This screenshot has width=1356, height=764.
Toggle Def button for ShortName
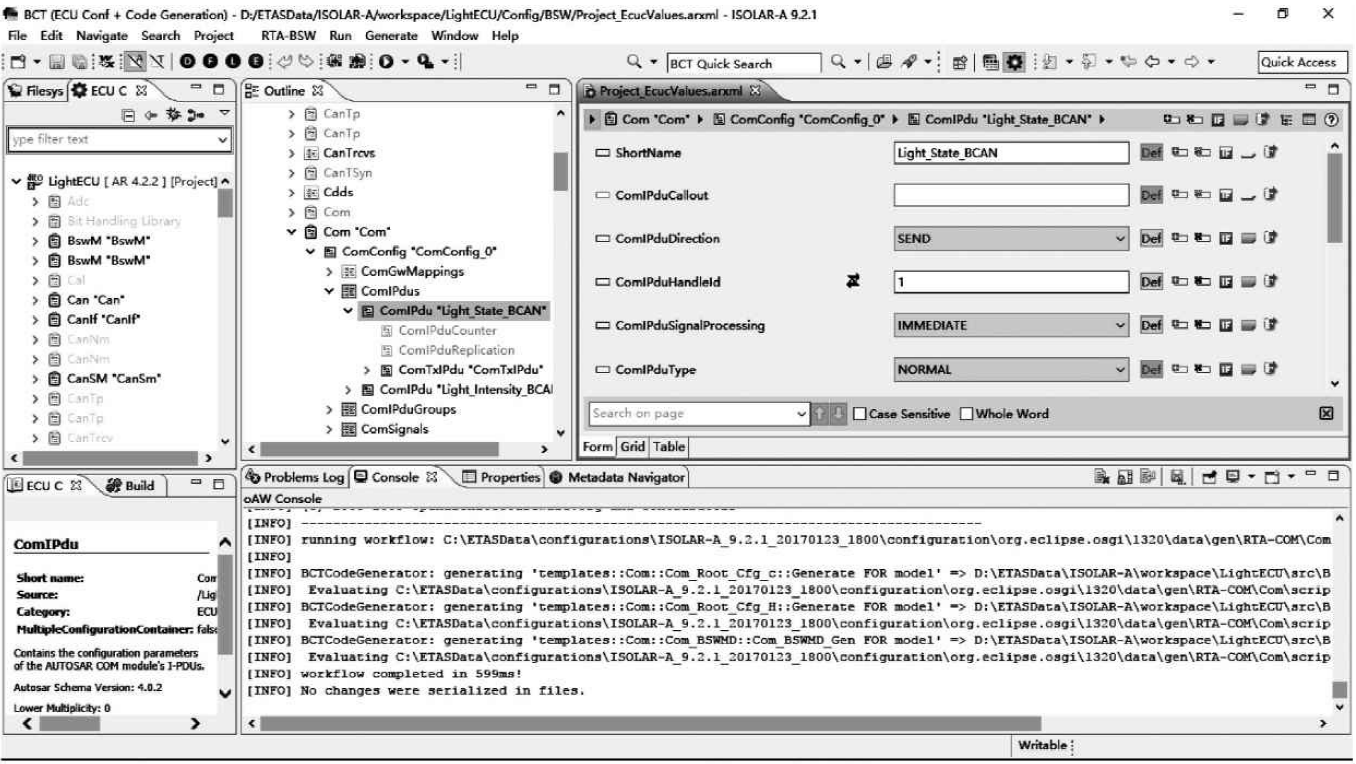[x=1151, y=153]
